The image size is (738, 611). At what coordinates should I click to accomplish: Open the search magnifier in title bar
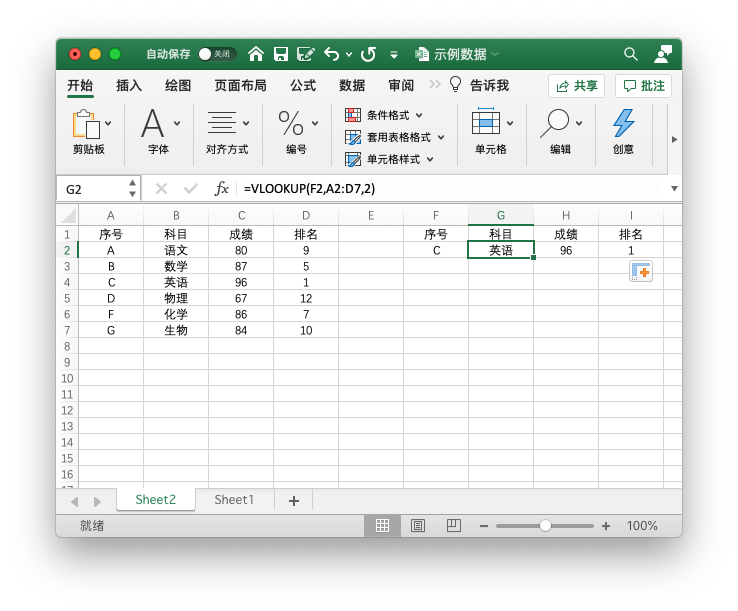click(631, 54)
